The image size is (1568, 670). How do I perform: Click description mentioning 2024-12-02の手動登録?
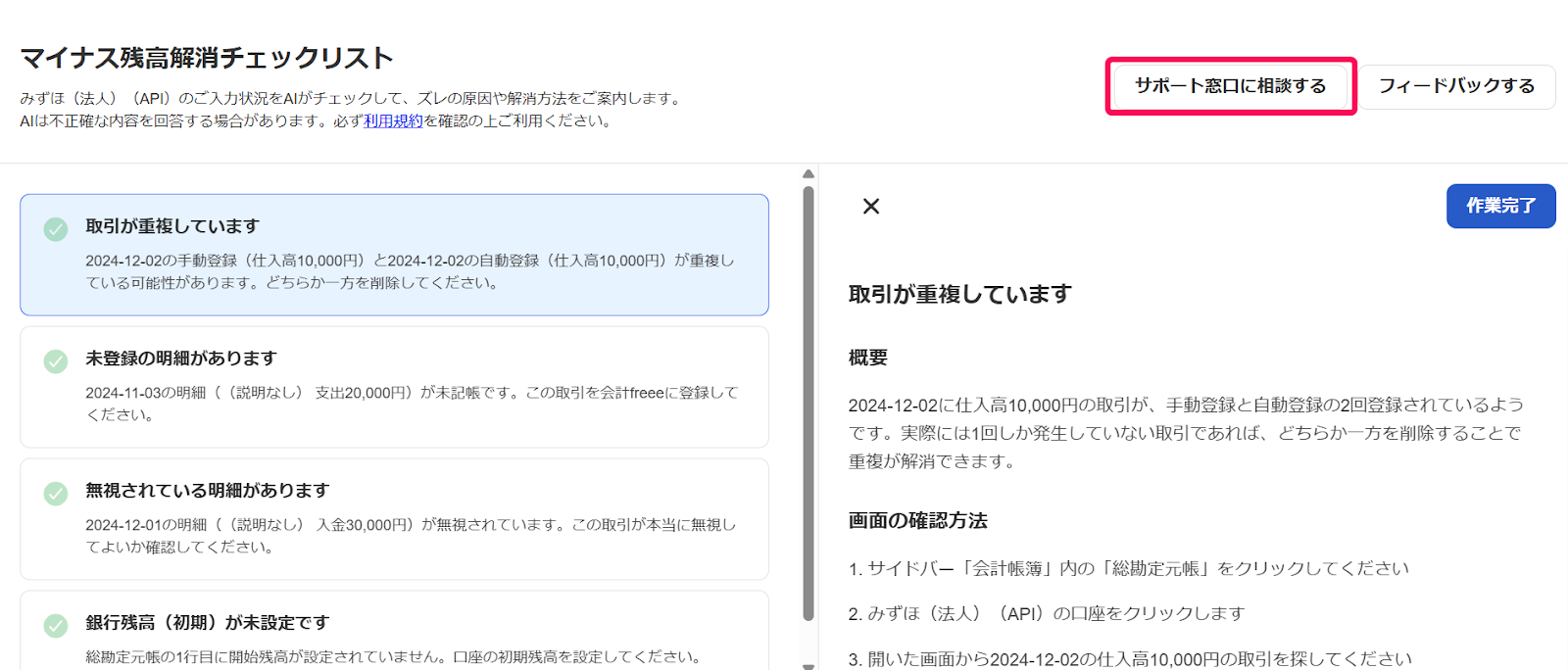[x=410, y=271]
